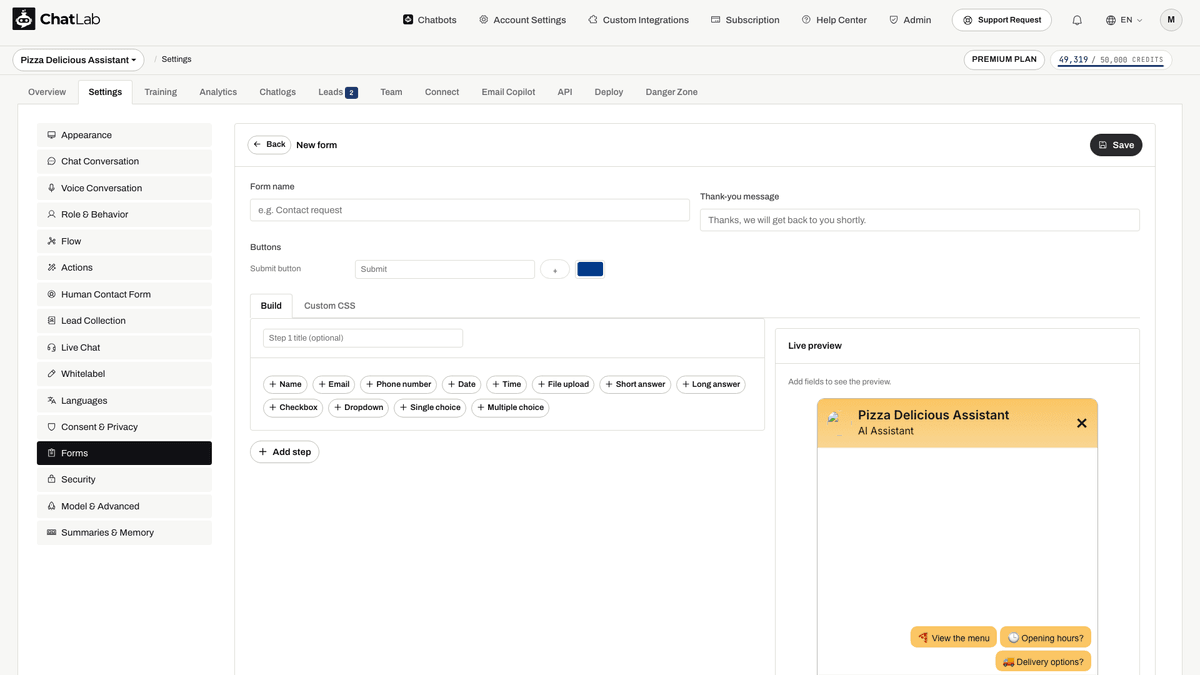
Task: Open Account Settings in top navigation
Action: 522,20
